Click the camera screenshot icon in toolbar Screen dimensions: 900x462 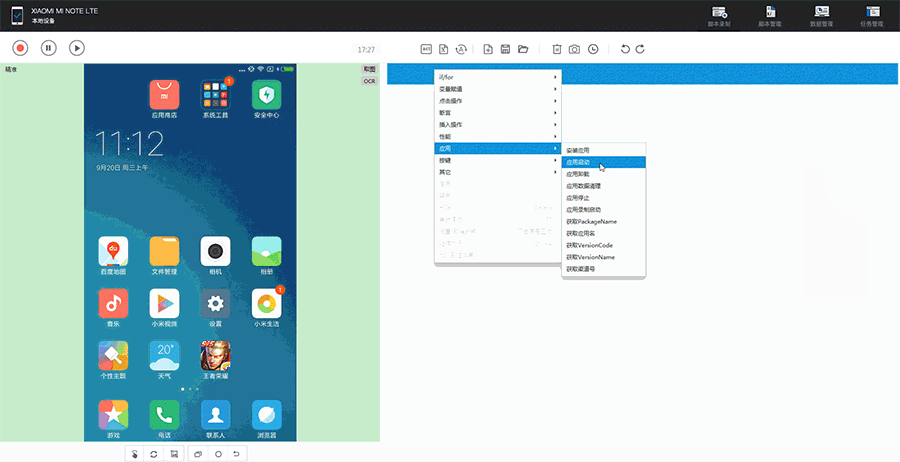tap(574, 49)
